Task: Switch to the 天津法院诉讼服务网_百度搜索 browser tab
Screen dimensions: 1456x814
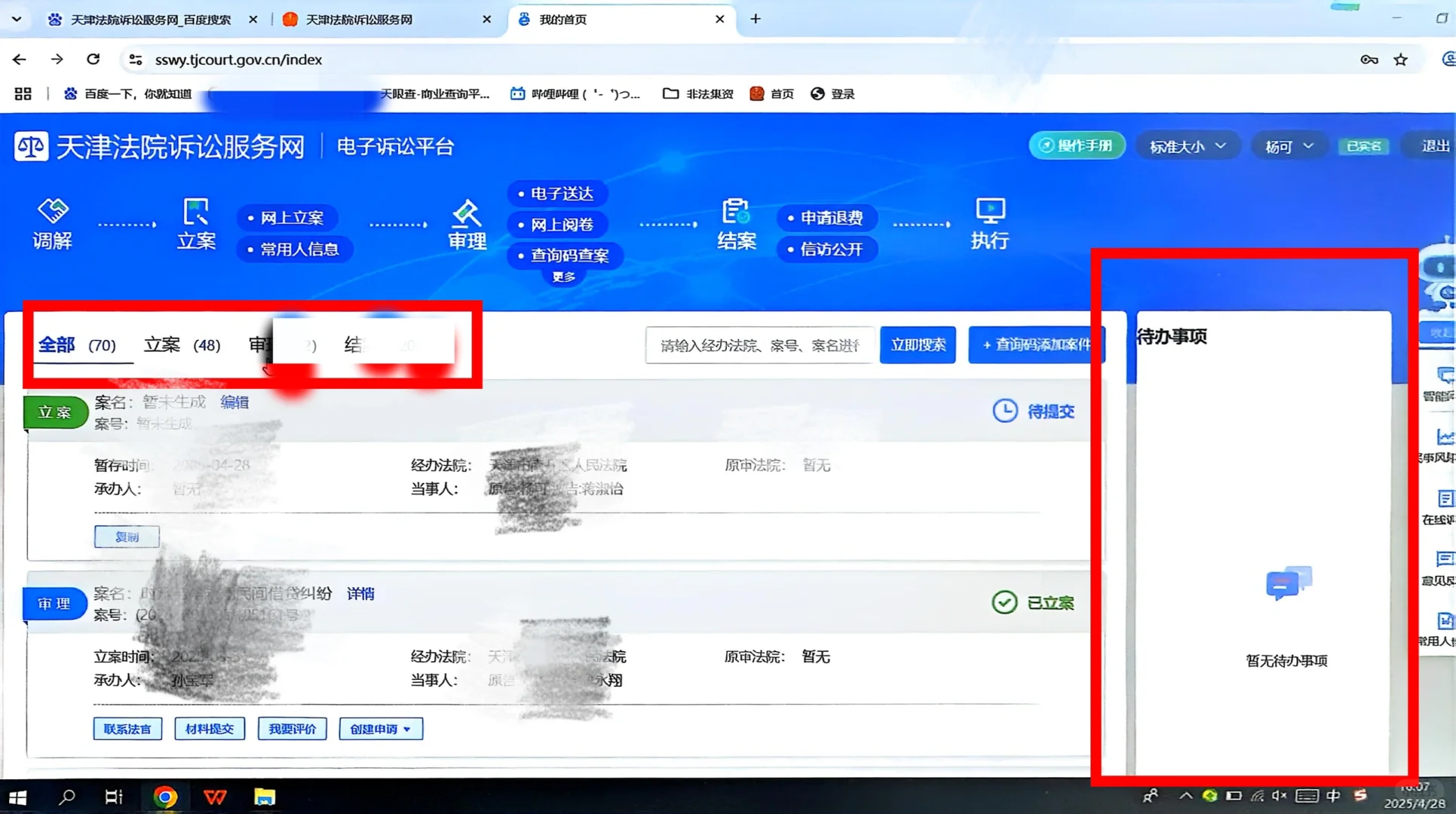Action: 151,20
